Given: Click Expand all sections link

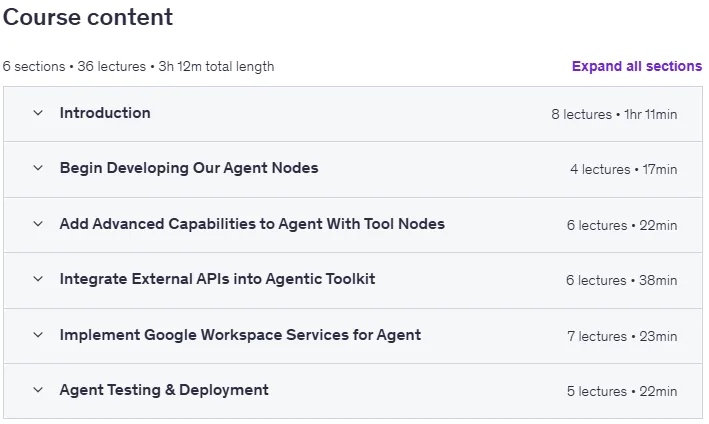Looking at the screenshot, I should (637, 66).
